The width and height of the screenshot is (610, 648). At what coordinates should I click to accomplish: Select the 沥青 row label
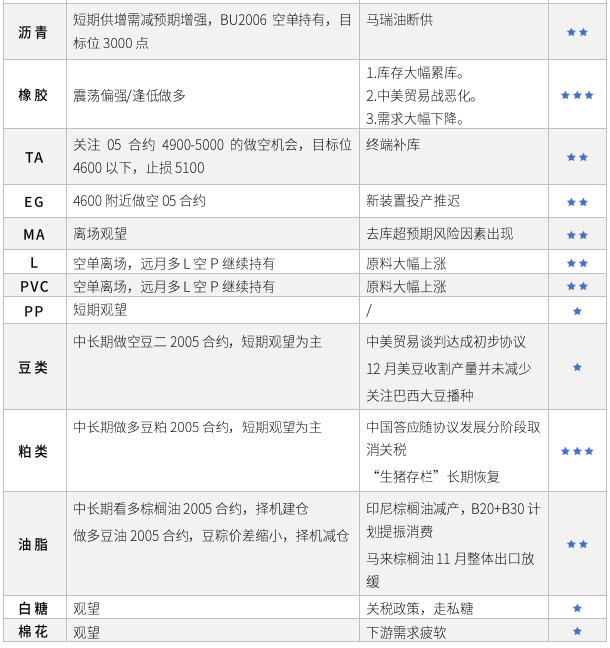click(33, 32)
